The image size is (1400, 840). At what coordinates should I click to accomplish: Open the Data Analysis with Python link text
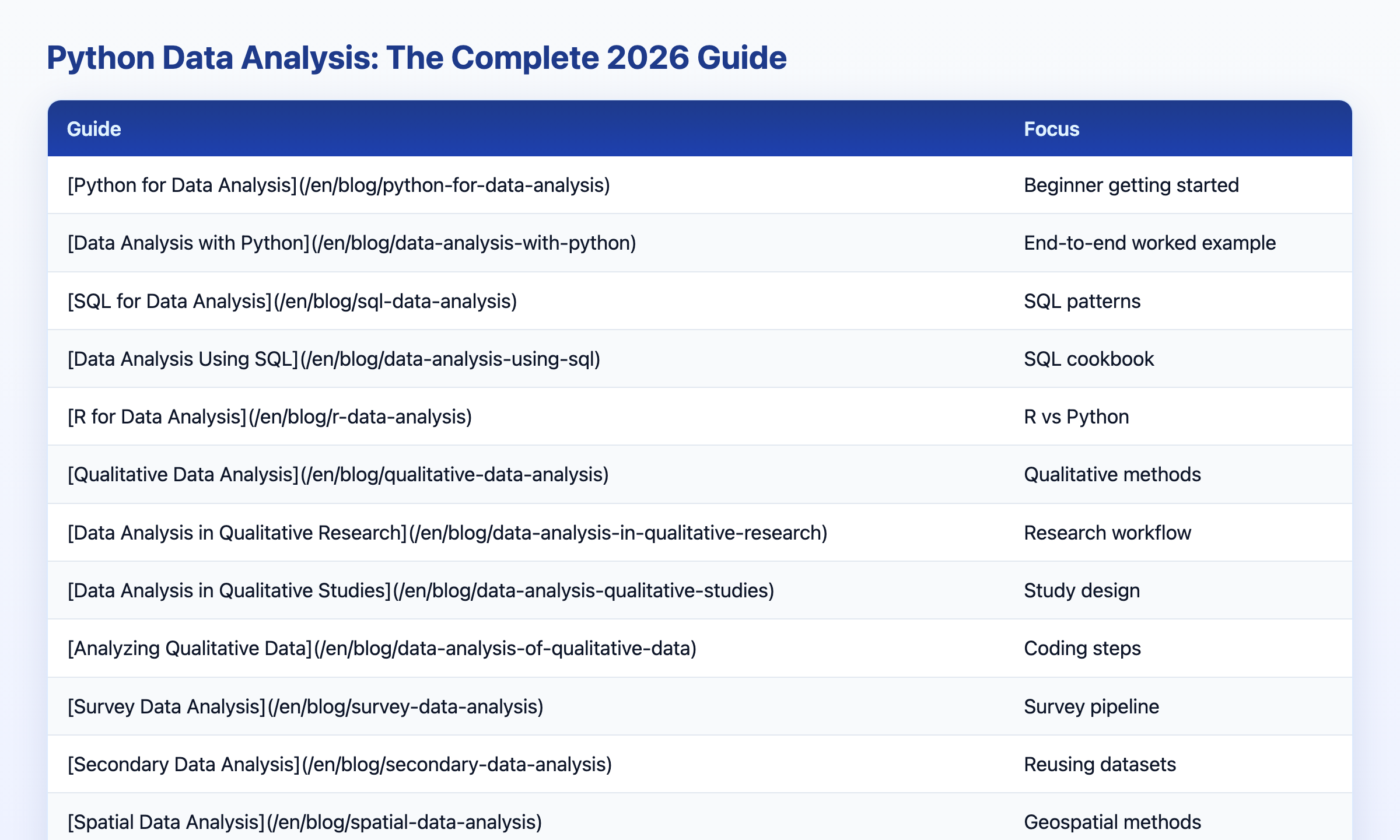click(x=352, y=243)
